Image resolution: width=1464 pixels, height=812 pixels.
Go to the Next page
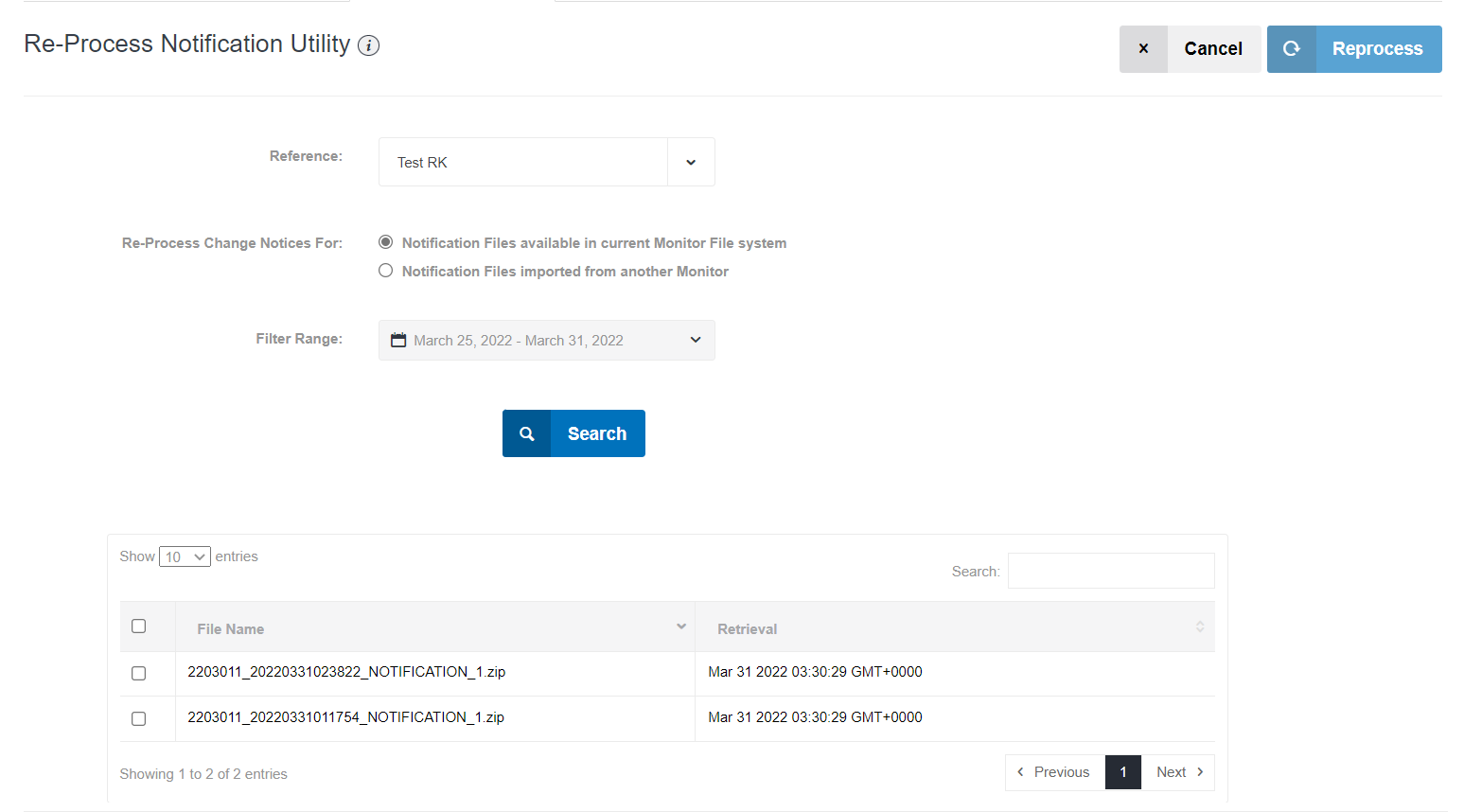pyautogui.click(x=1178, y=772)
